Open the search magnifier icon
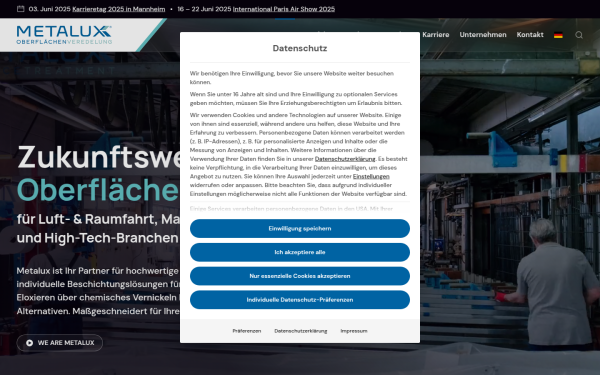The image size is (600, 375). [579, 35]
